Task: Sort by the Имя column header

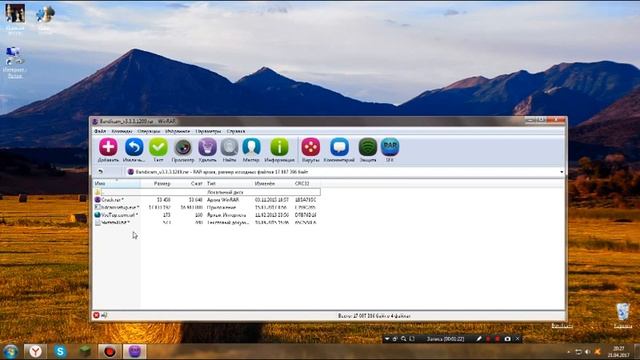Action: pos(117,184)
